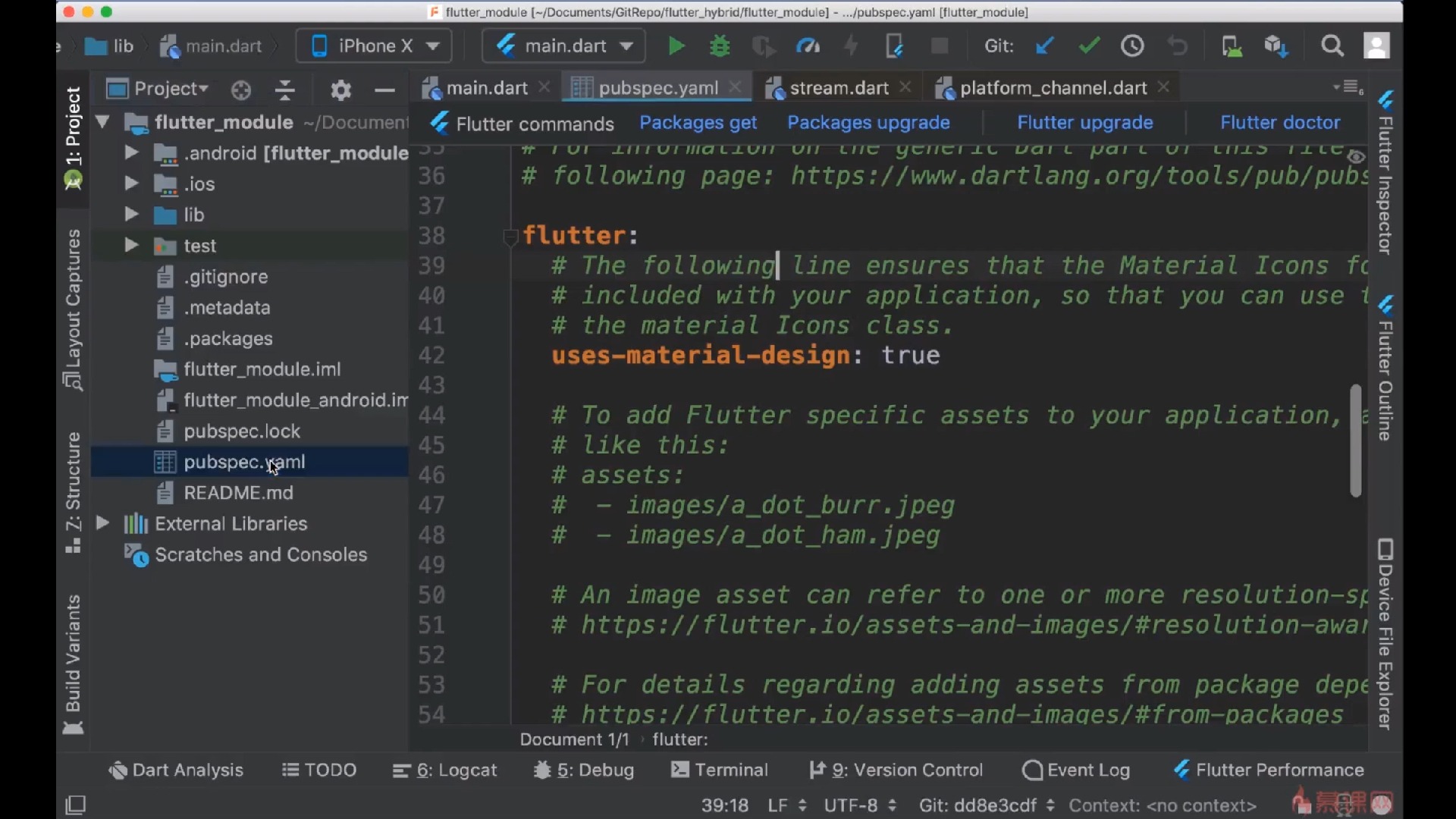The height and width of the screenshot is (819, 1456).
Task: Commit changes with Git checkmark
Action: pos(1089,46)
